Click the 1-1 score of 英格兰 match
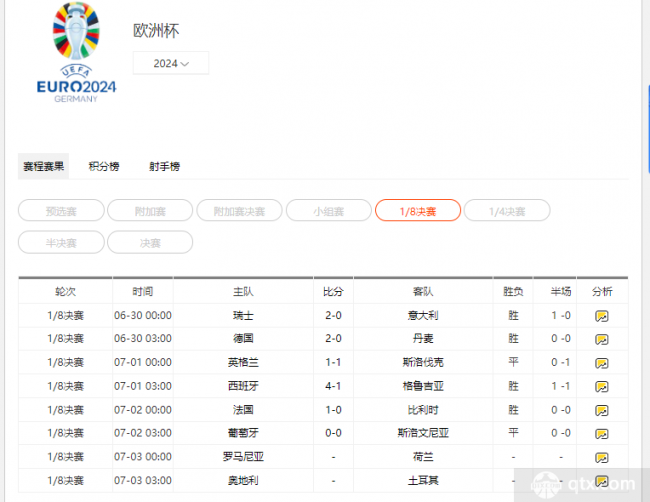 (333, 362)
